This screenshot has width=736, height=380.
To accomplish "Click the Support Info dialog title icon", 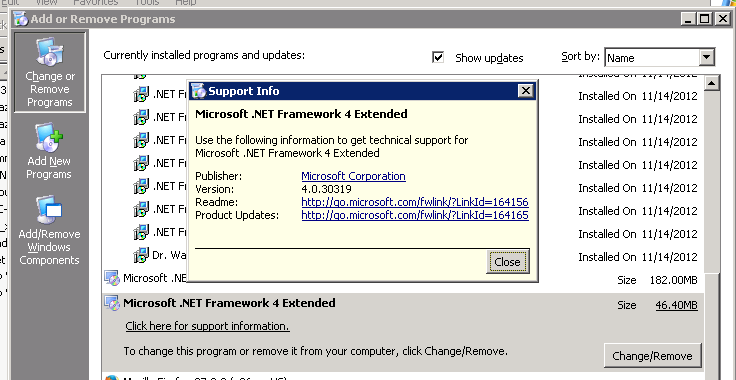I will coord(199,91).
